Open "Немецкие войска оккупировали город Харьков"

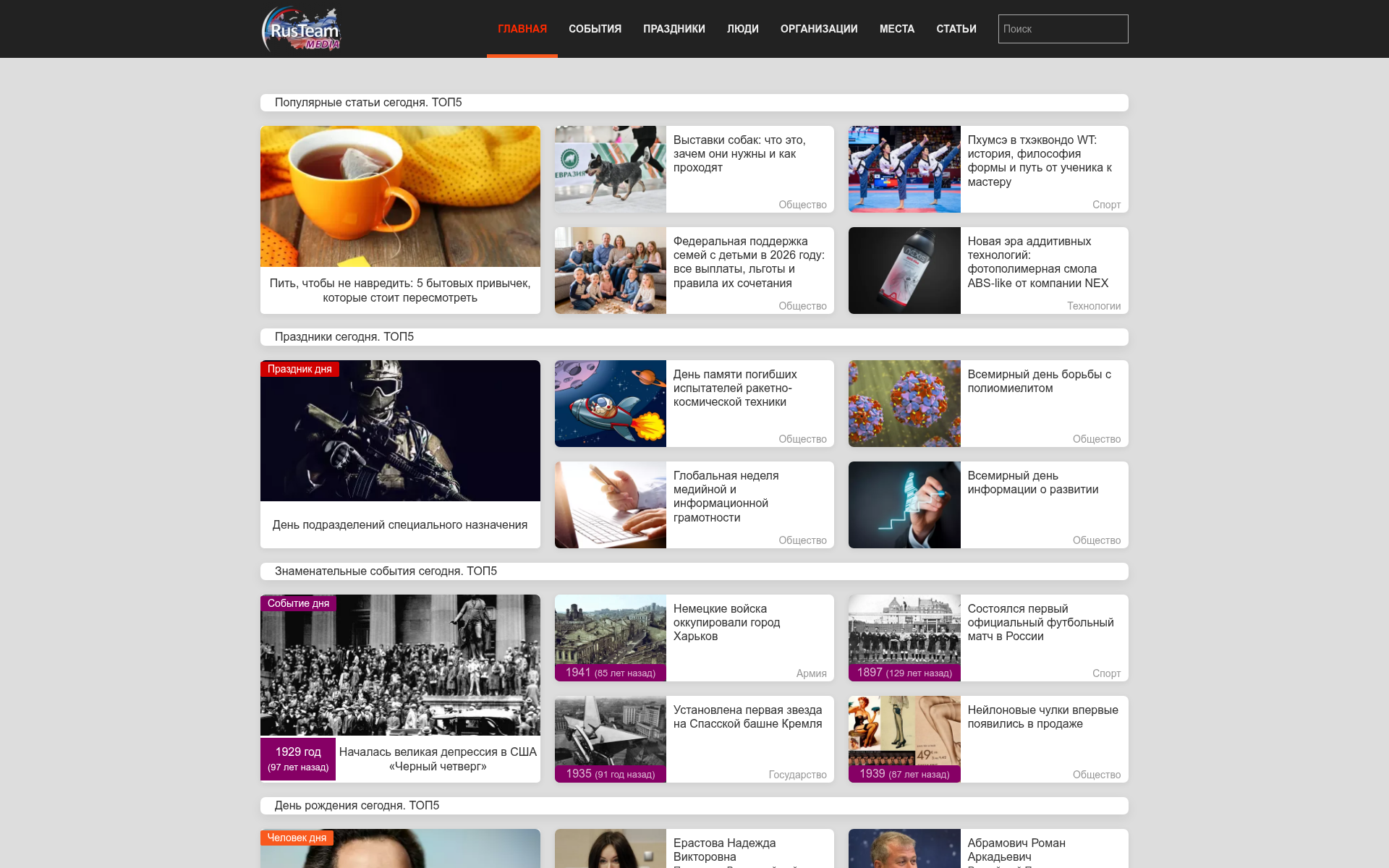coord(727,622)
